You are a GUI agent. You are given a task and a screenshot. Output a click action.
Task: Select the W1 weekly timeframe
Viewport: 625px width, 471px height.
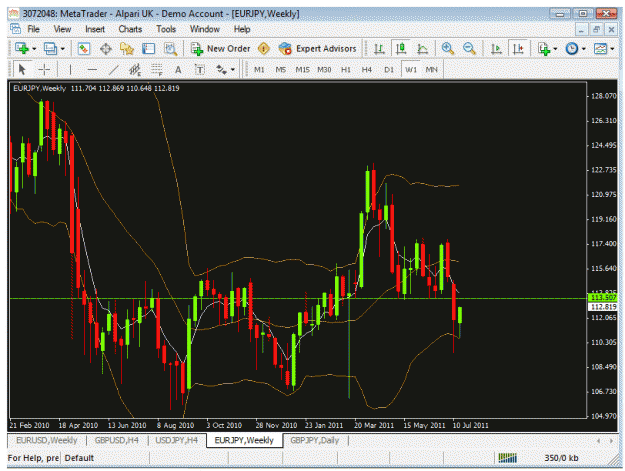click(x=411, y=70)
